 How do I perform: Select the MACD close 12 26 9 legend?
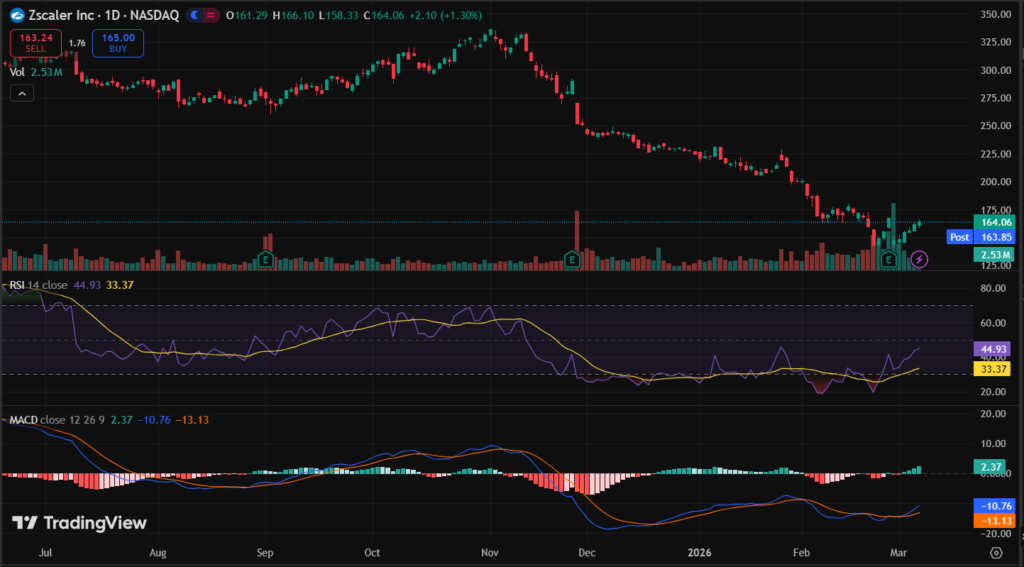(60, 420)
